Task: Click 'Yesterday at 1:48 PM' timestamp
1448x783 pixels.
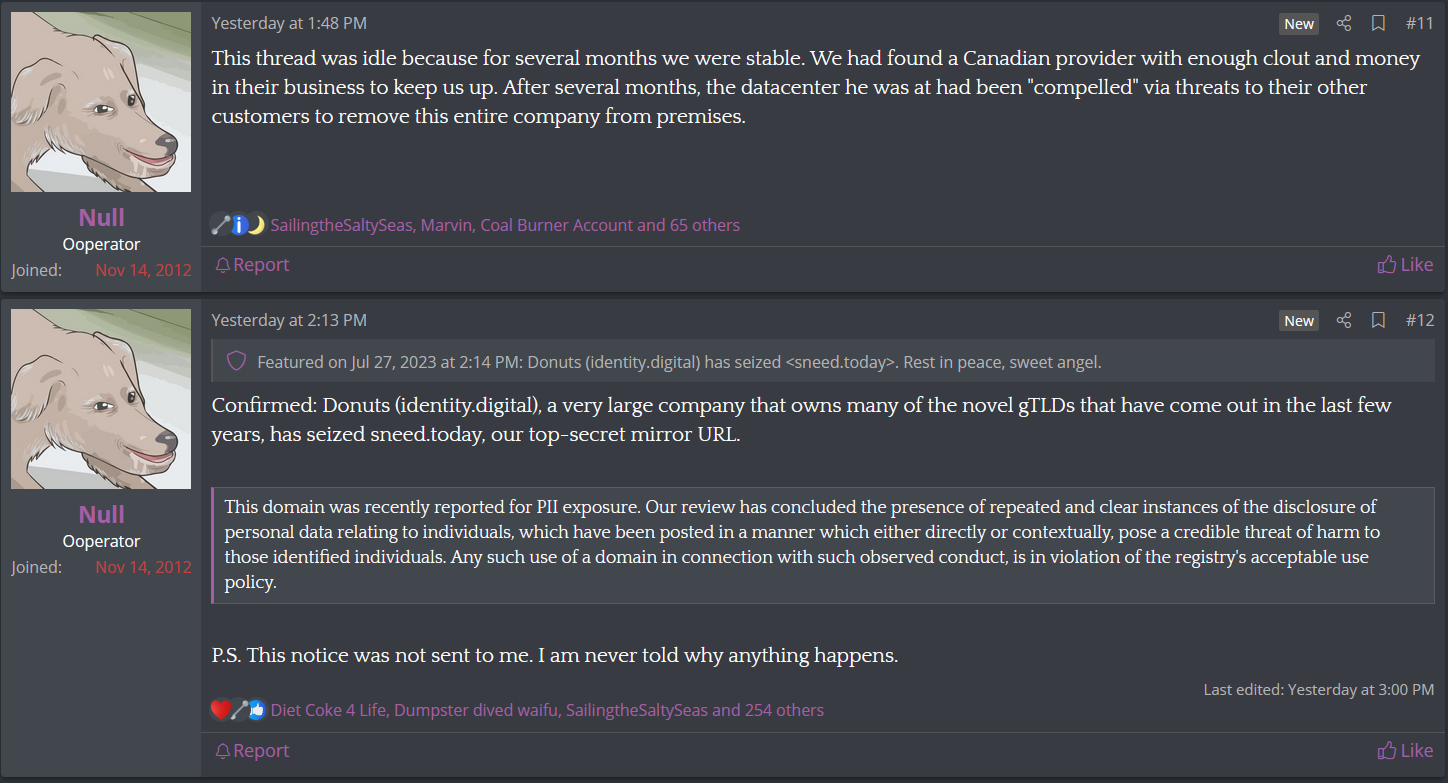Action: click(x=289, y=23)
